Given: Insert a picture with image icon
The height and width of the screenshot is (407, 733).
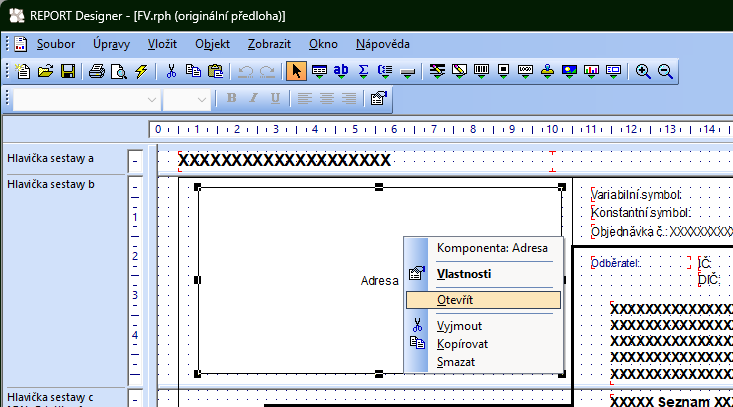Looking at the screenshot, I should [569, 71].
